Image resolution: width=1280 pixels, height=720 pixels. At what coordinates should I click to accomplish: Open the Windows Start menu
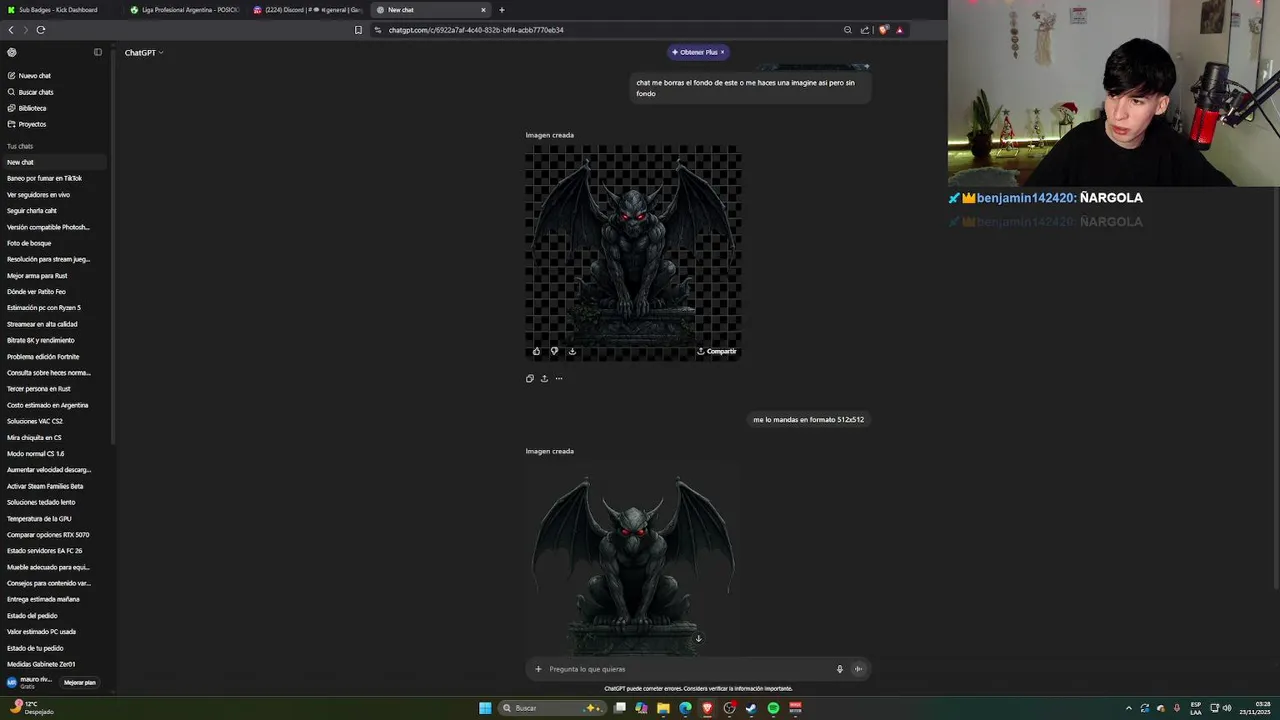(485, 708)
